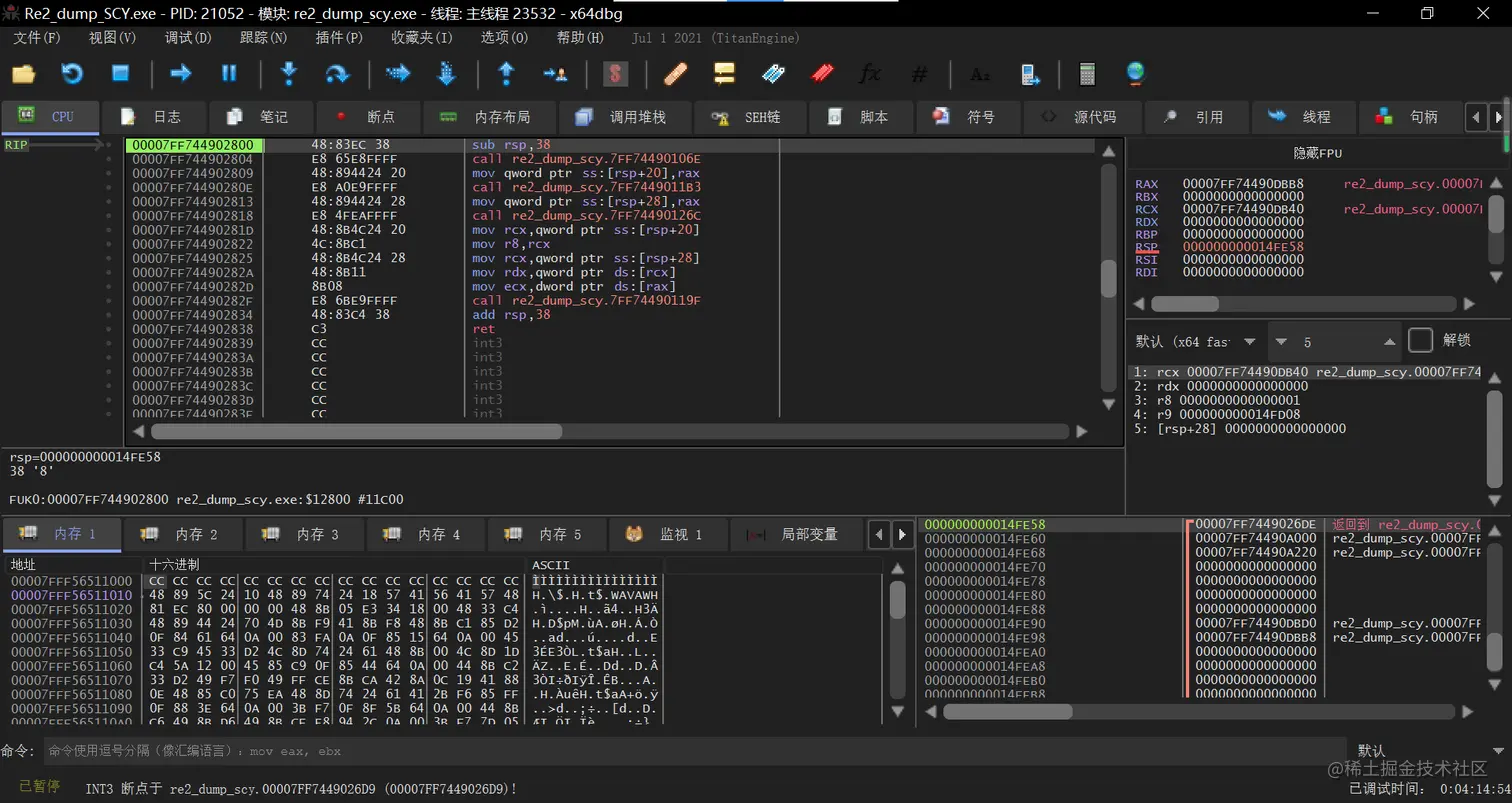Viewport: 1512px width, 803px height.
Task: Restart the debugged program
Action: click(x=72, y=73)
